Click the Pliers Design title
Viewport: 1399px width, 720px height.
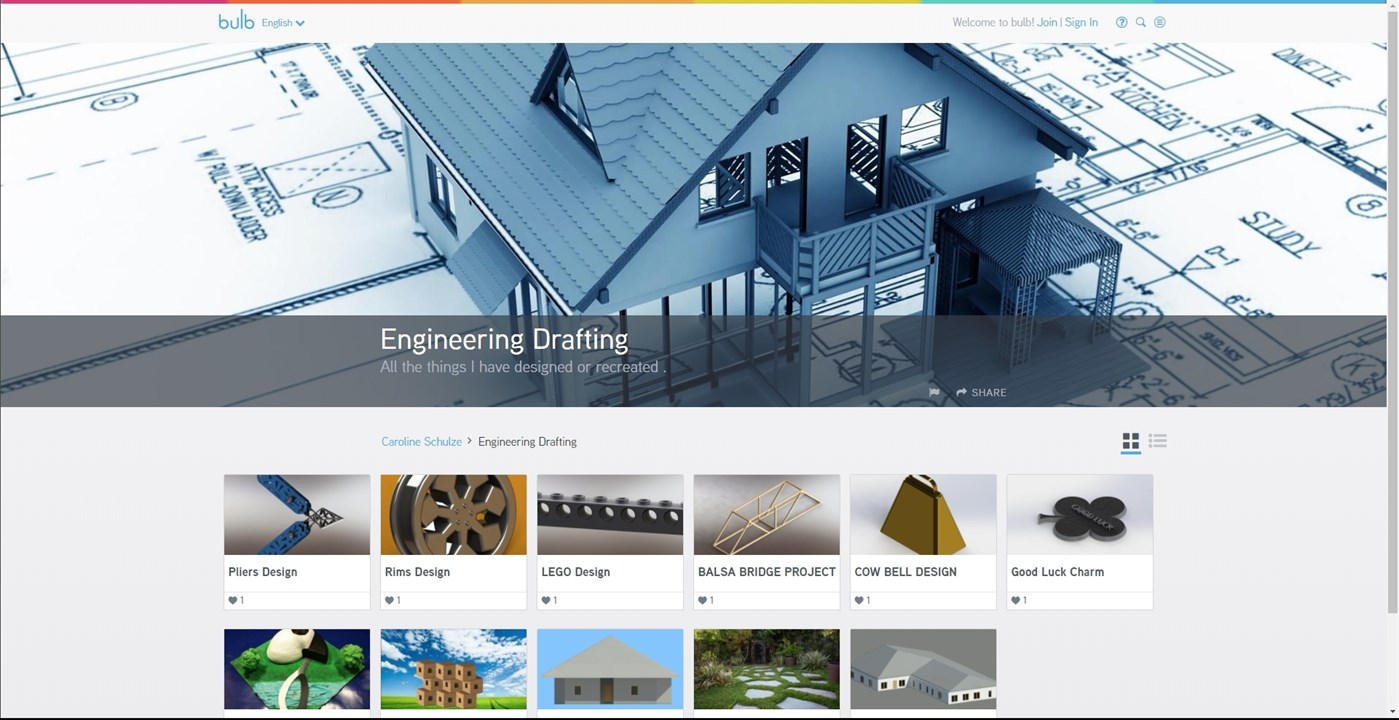click(263, 572)
